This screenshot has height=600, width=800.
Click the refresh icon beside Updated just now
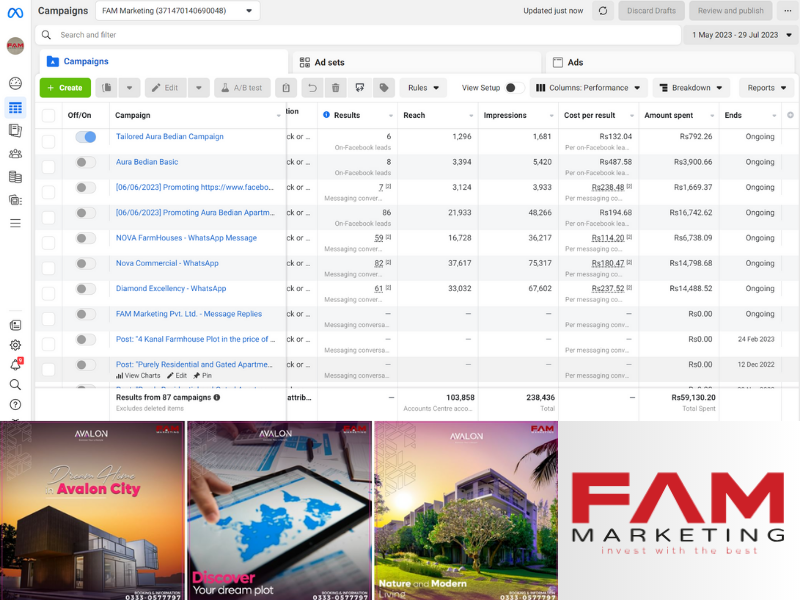(x=603, y=11)
